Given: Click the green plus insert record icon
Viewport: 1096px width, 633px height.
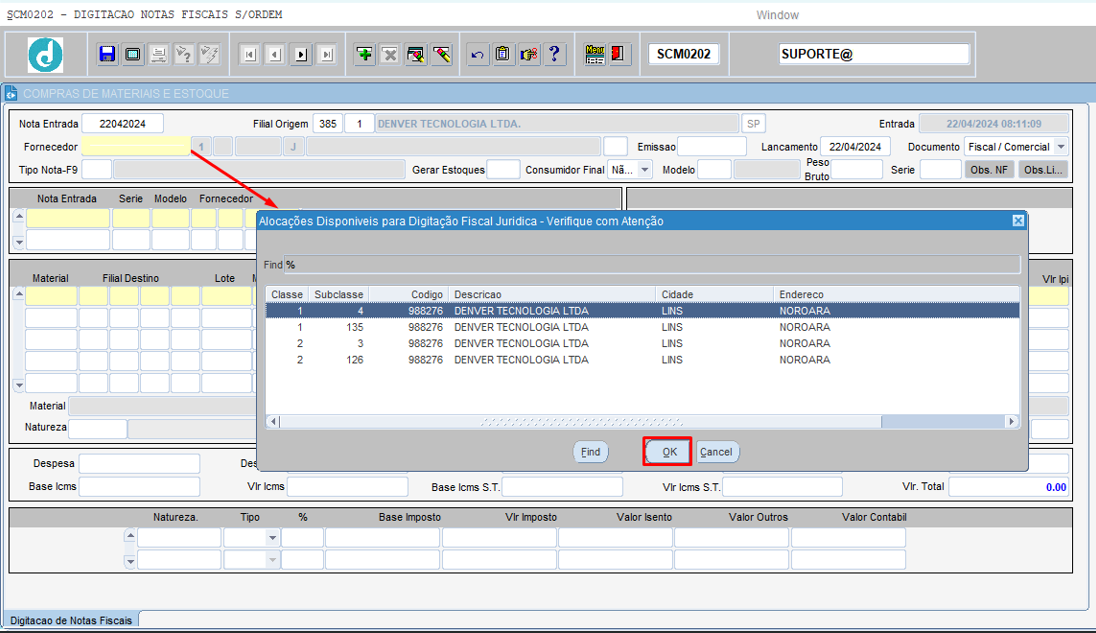Looking at the screenshot, I should [364, 54].
